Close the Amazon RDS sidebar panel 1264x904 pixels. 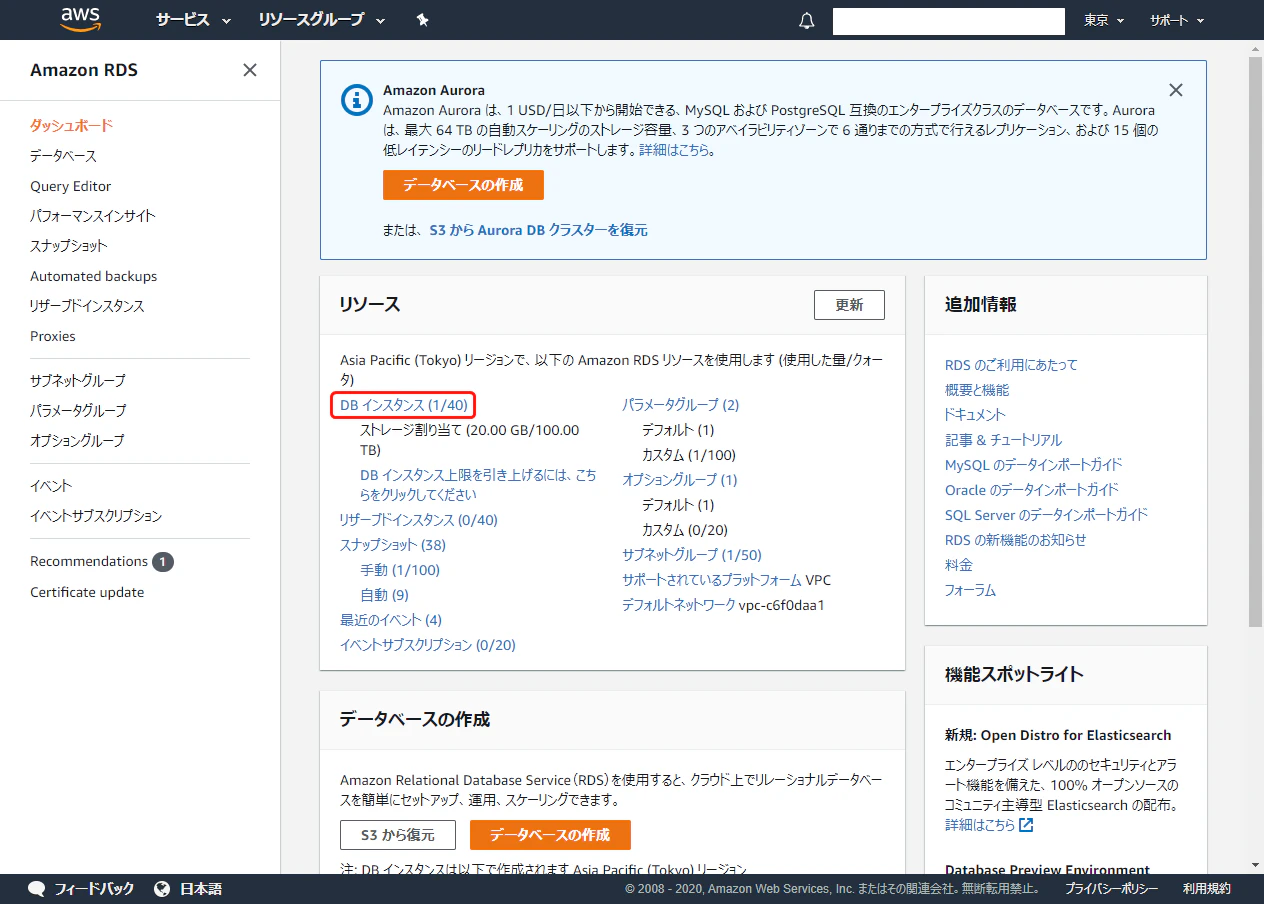click(250, 70)
